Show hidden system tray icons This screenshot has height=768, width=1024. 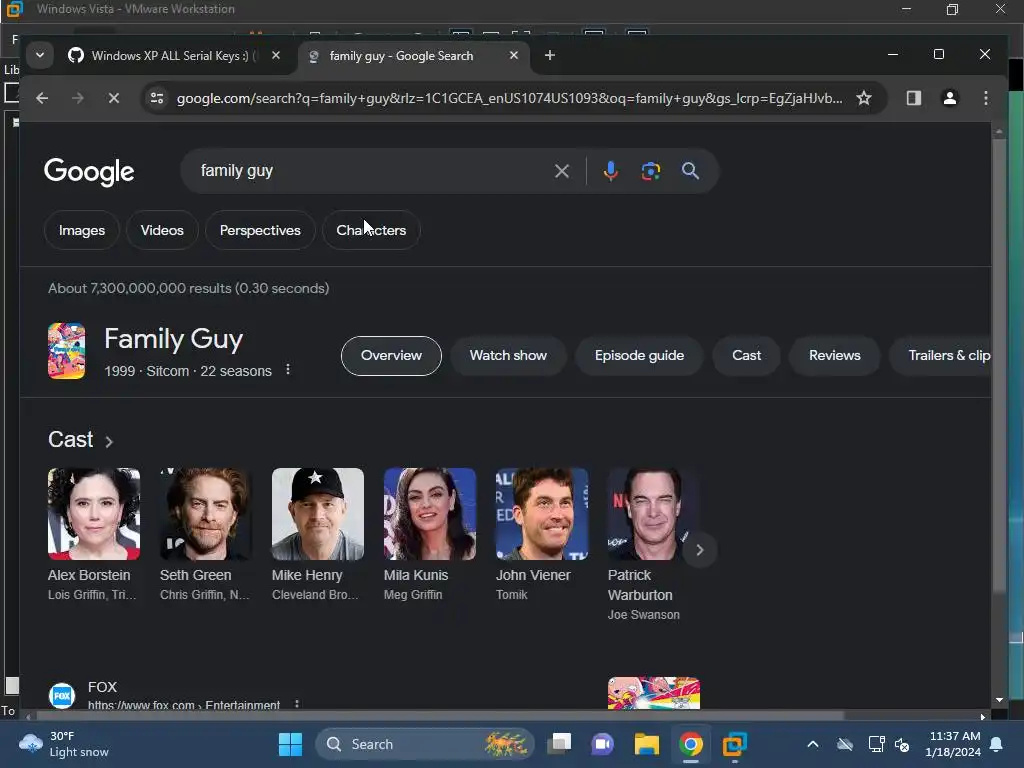click(812, 744)
